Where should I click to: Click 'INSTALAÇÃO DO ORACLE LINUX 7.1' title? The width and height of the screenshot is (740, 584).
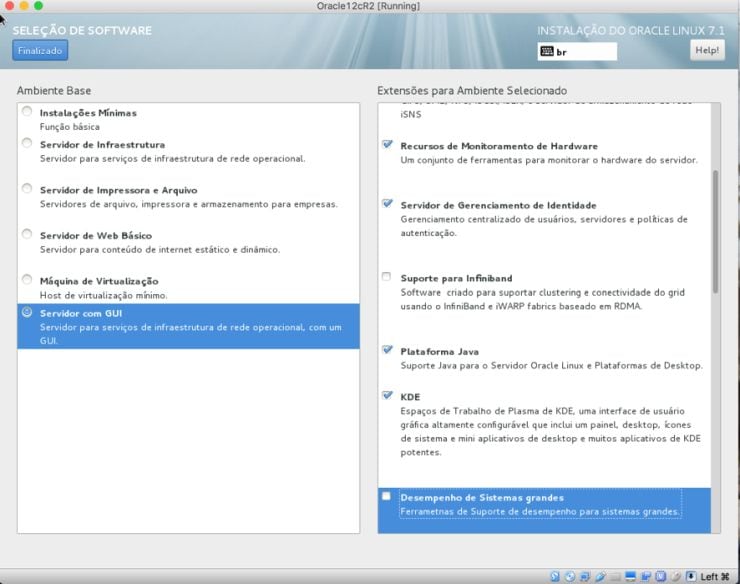(x=631, y=31)
